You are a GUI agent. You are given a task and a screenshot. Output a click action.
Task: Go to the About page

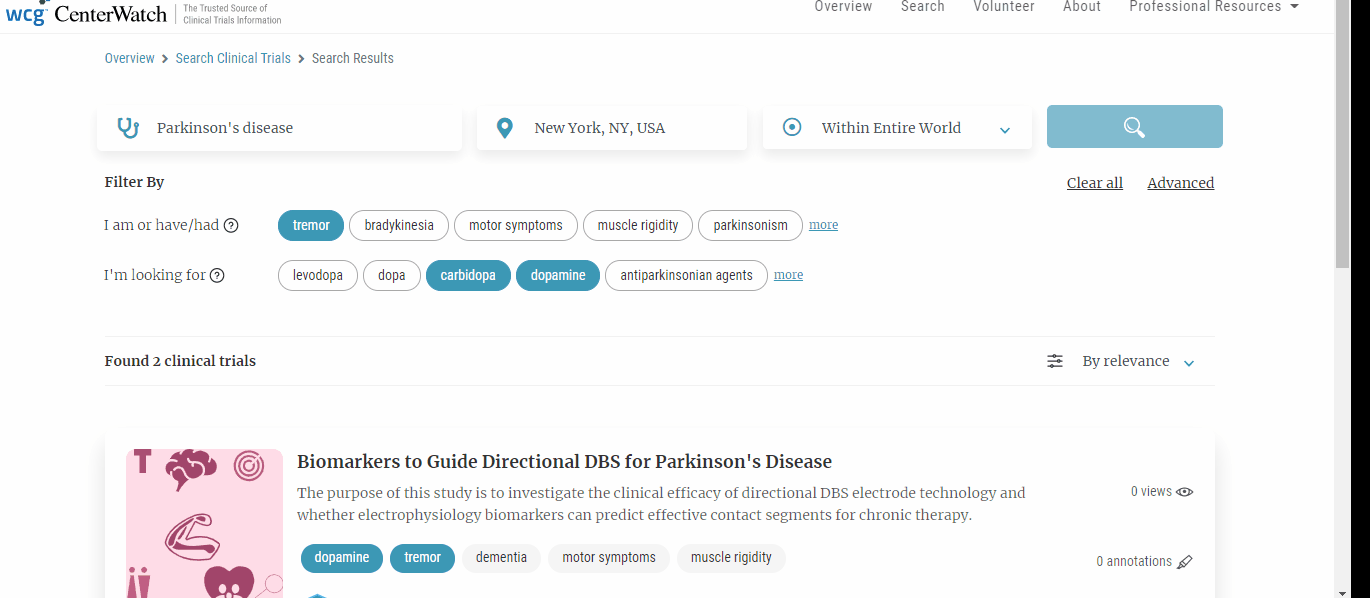(x=1081, y=7)
